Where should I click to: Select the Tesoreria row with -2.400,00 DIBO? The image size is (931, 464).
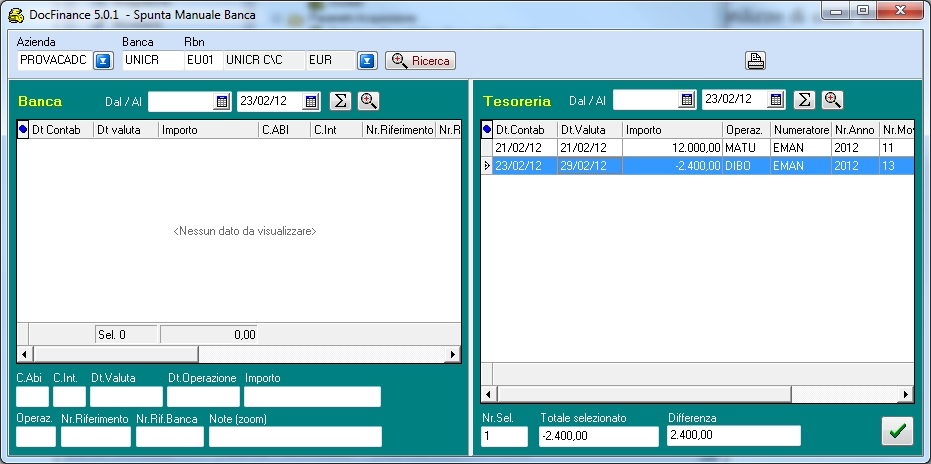[698, 166]
